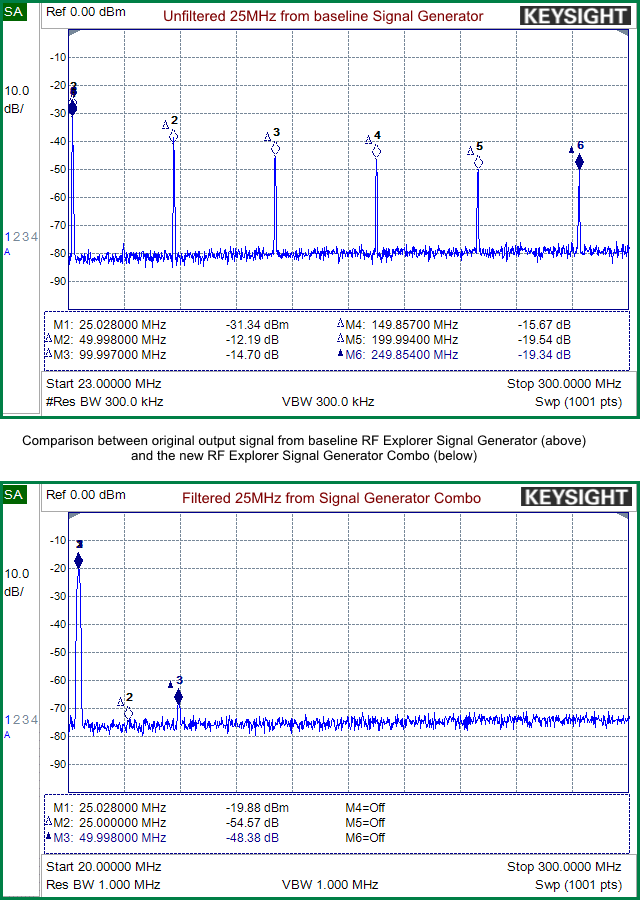
Task: Click the 'M2: 49.998000 MHz' table row
Action: pyautogui.click(x=162, y=340)
